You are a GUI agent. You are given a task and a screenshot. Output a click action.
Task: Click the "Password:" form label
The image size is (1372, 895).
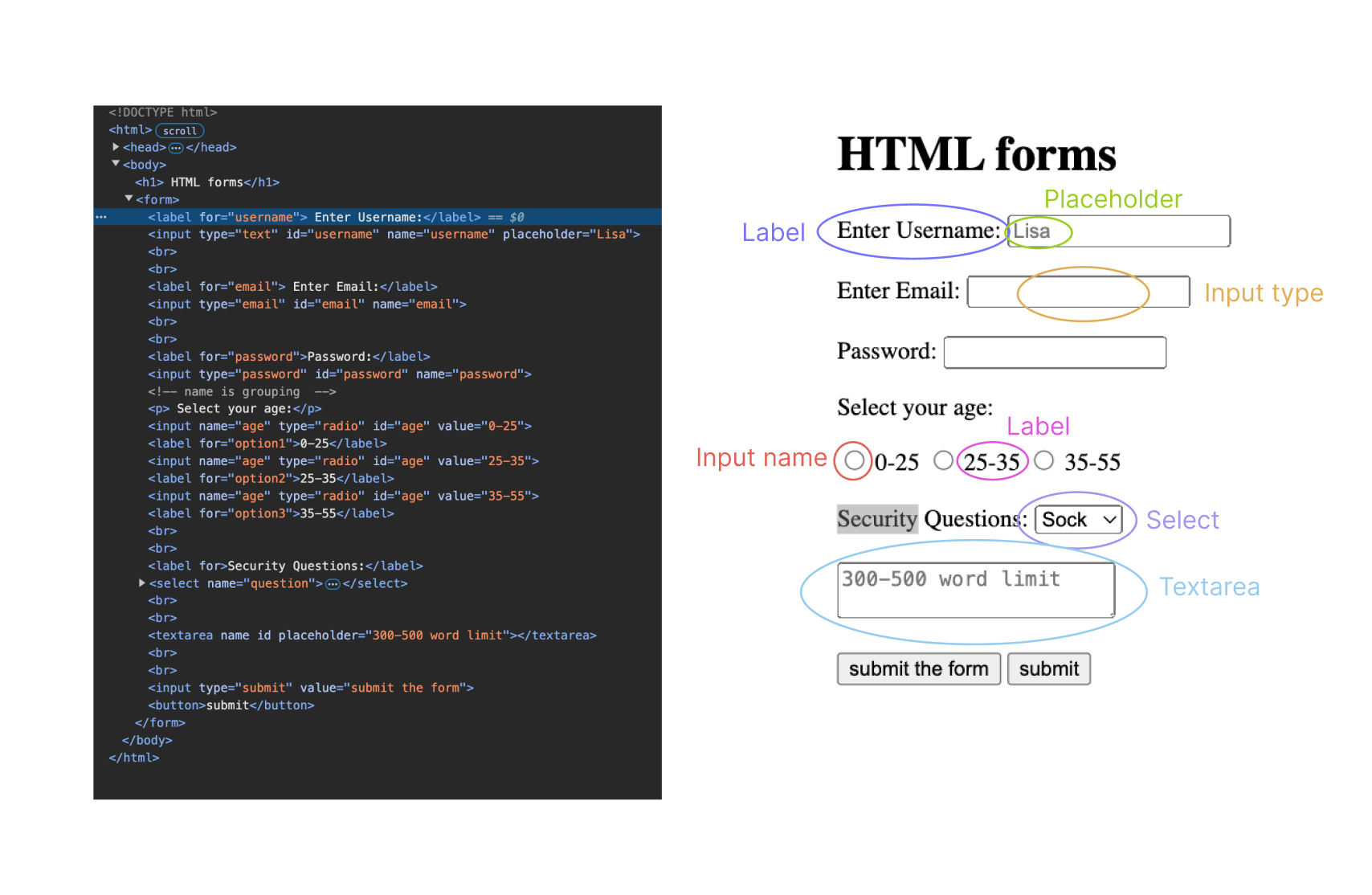(x=887, y=351)
